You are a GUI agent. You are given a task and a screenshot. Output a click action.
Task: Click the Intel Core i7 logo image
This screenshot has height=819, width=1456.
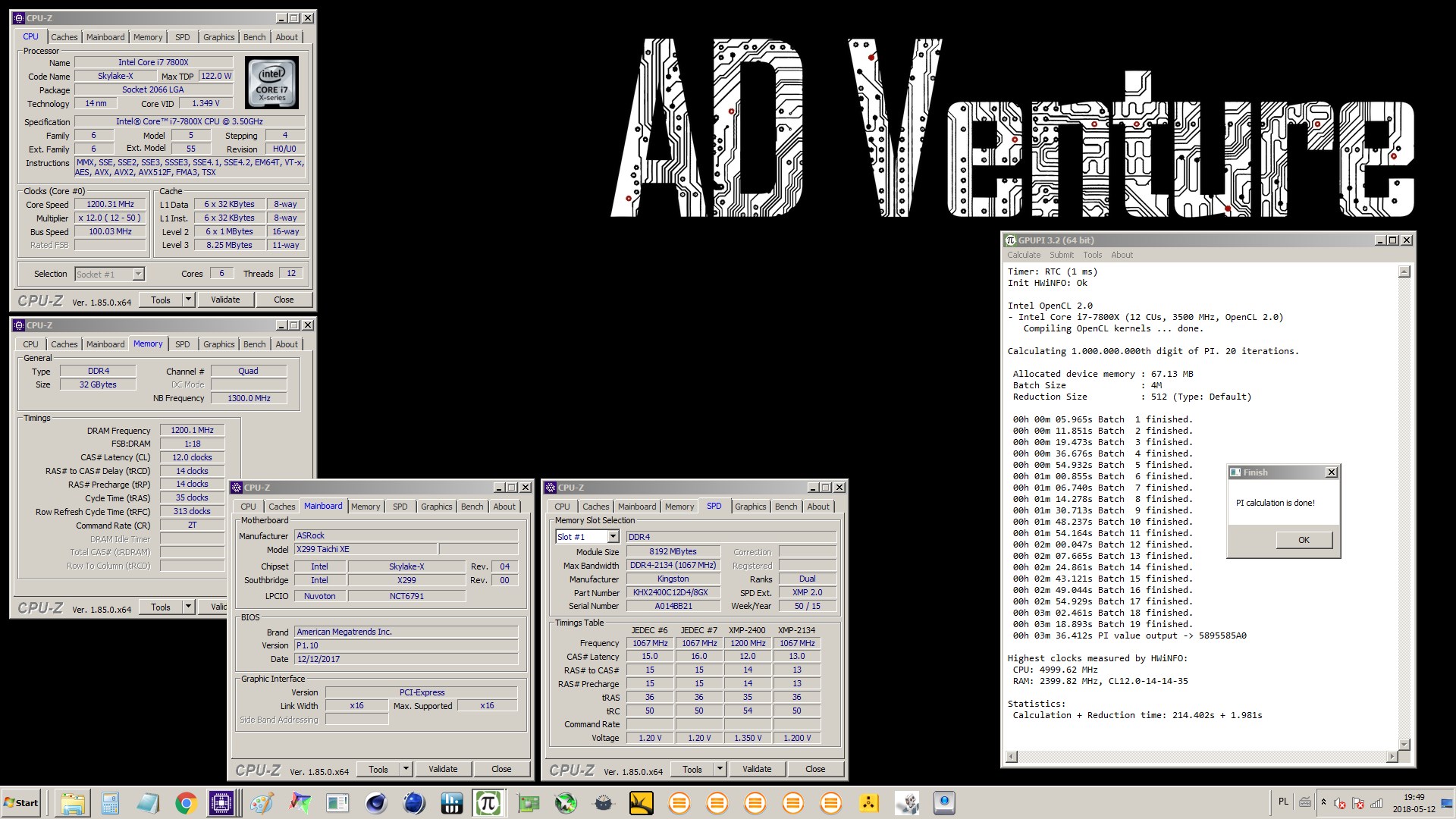click(x=271, y=83)
